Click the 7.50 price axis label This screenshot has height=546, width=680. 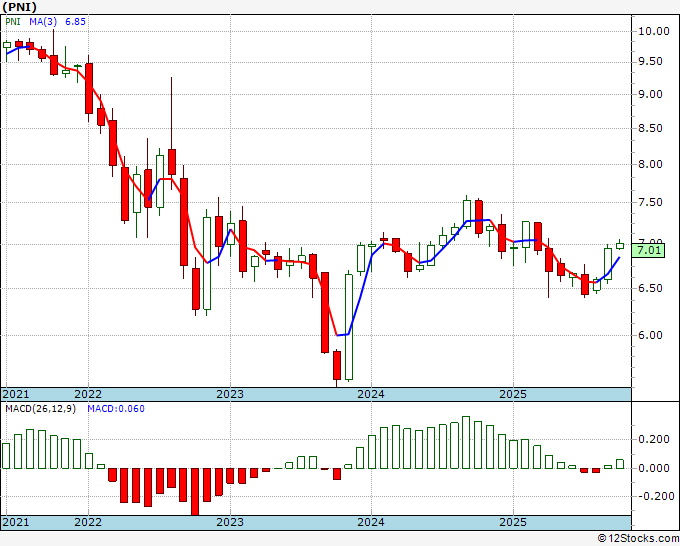[650, 203]
